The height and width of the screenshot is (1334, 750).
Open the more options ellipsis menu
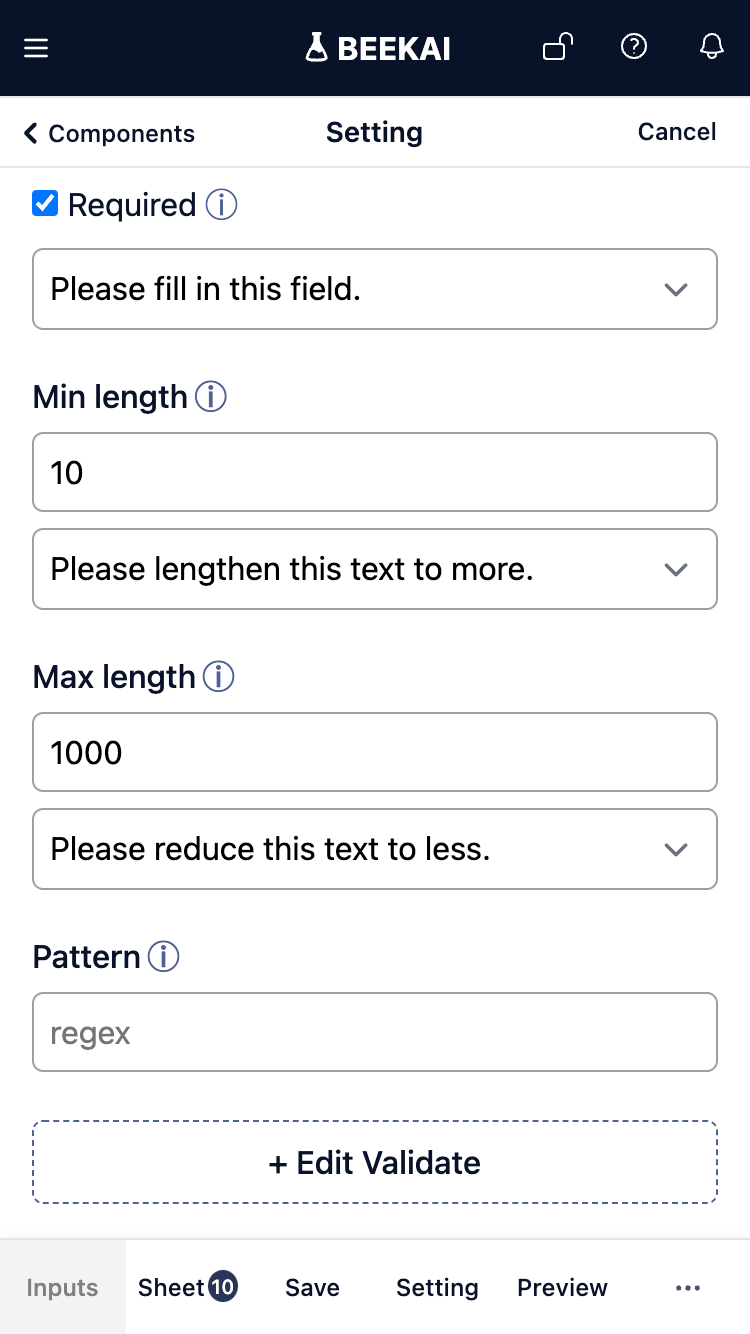pyautogui.click(x=688, y=1288)
